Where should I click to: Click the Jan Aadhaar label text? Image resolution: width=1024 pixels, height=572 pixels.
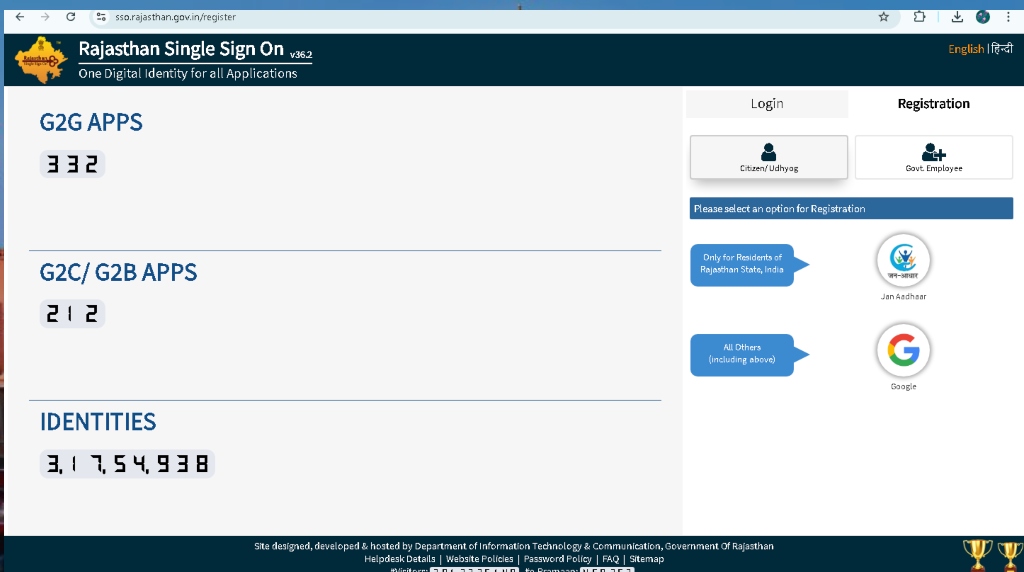[x=903, y=296]
